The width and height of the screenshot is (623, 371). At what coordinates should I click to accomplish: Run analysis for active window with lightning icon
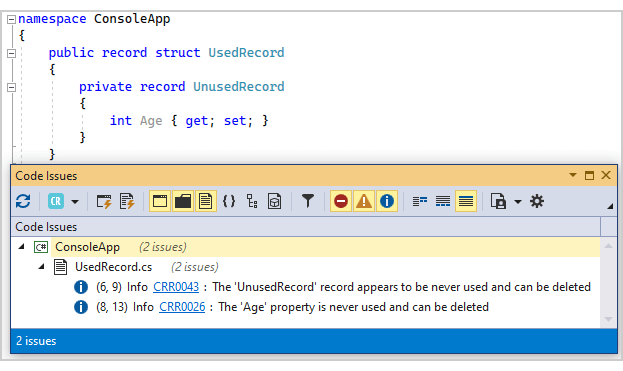click(x=104, y=201)
